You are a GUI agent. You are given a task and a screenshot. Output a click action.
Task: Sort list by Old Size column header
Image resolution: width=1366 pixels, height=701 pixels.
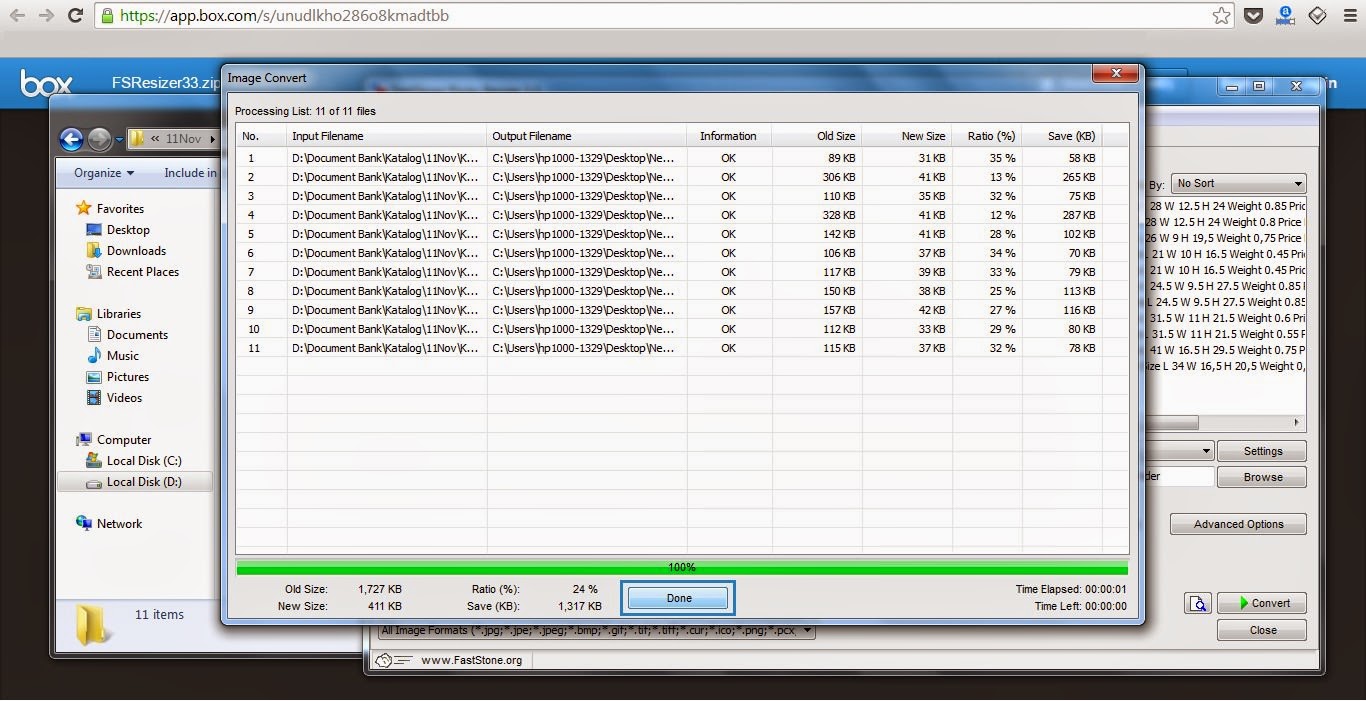point(816,136)
